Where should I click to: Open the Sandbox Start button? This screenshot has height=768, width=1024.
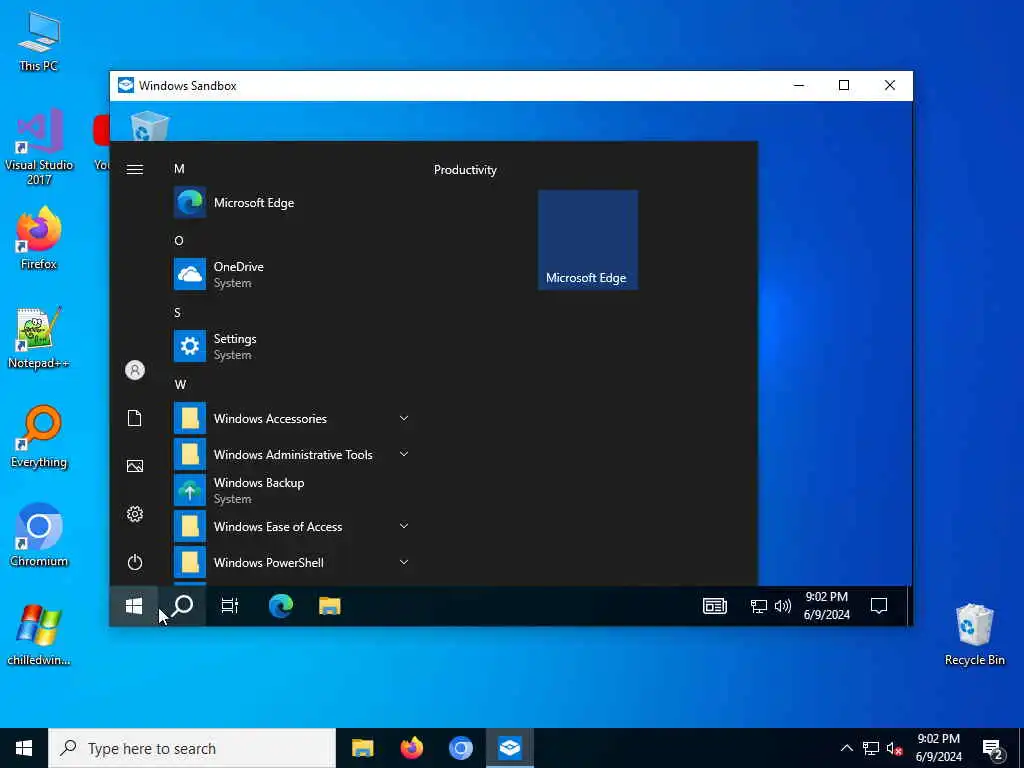(134, 606)
